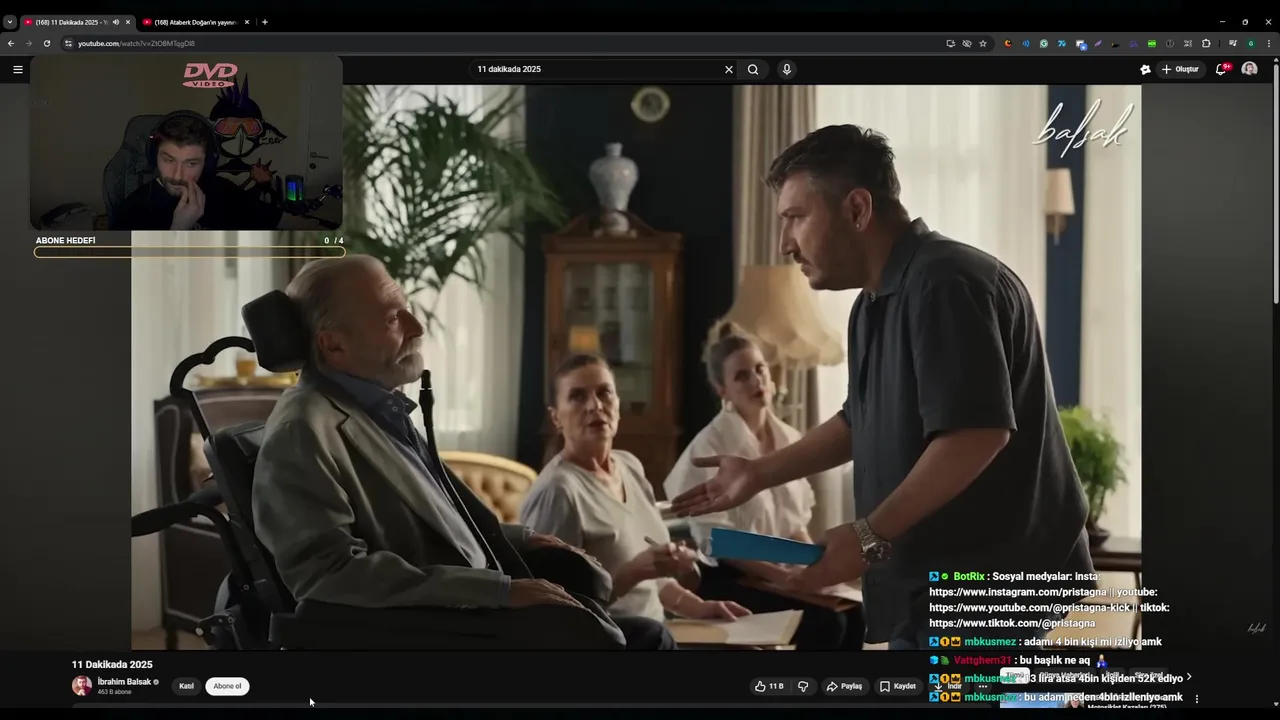Like the video with thumbs up

pyautogui.click(x=769, y=686)
